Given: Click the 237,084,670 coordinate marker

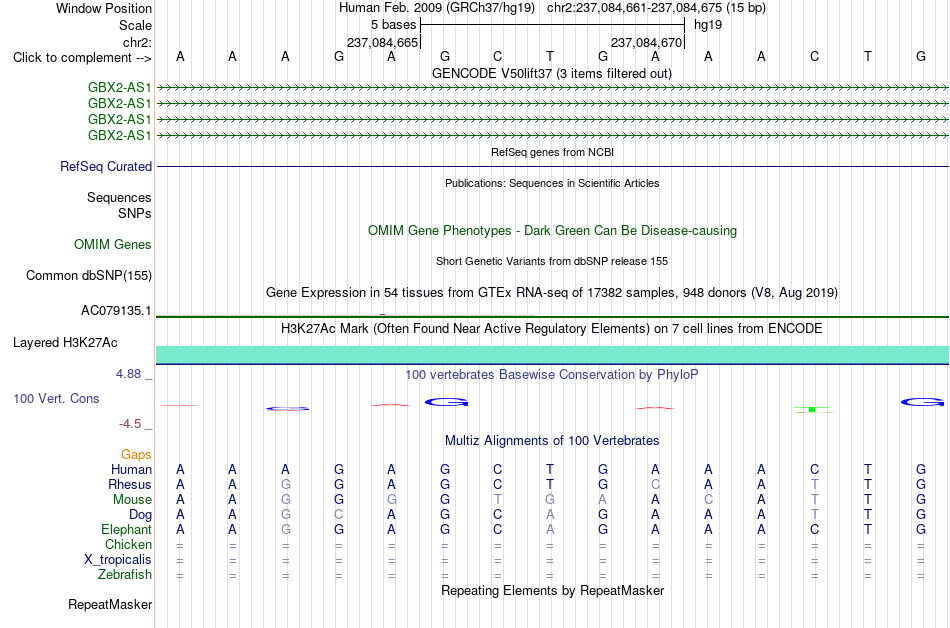Looking at the screenshot, I should click(x=646, y=42).
